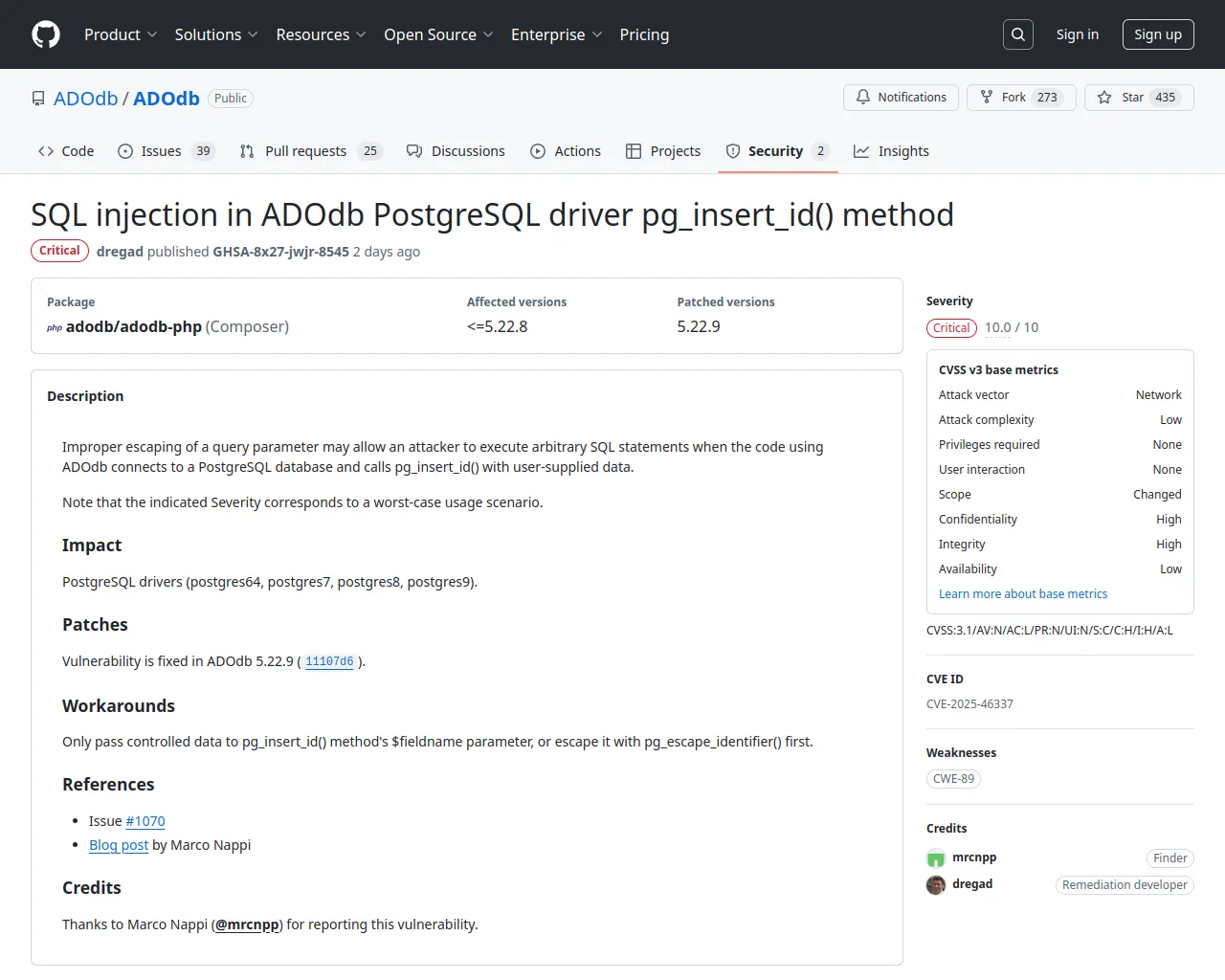Expand the Enterprise dropdown
The width and height of the screenshot is (1225, 980).
click(x=557, y=34)
